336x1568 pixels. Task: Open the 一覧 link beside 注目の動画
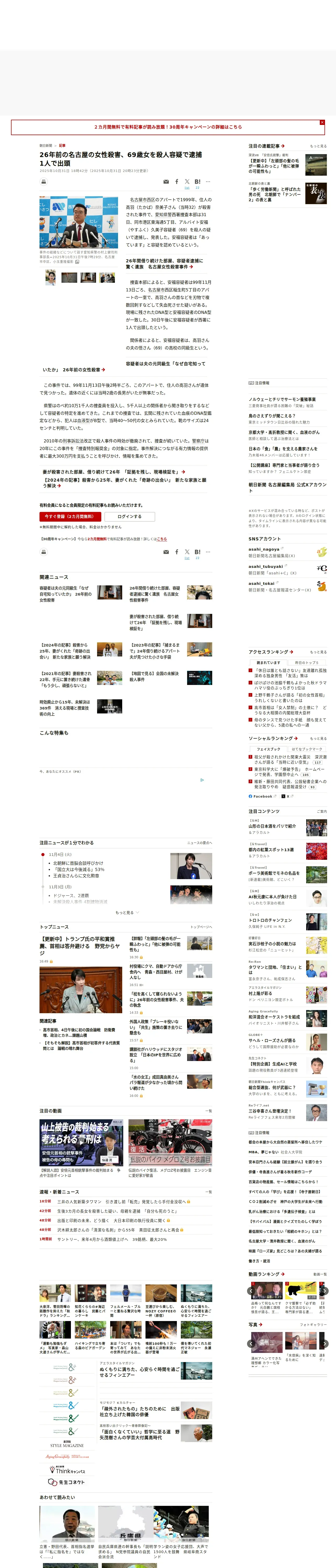coord(209,1111)
